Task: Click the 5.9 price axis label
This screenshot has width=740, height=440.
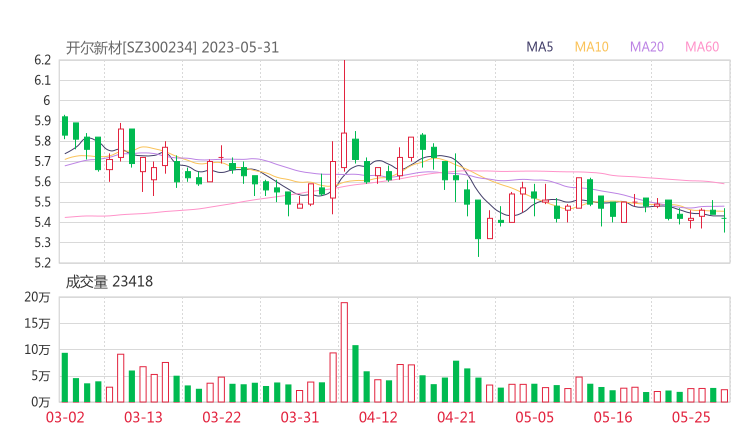Action: coord(42,121)
